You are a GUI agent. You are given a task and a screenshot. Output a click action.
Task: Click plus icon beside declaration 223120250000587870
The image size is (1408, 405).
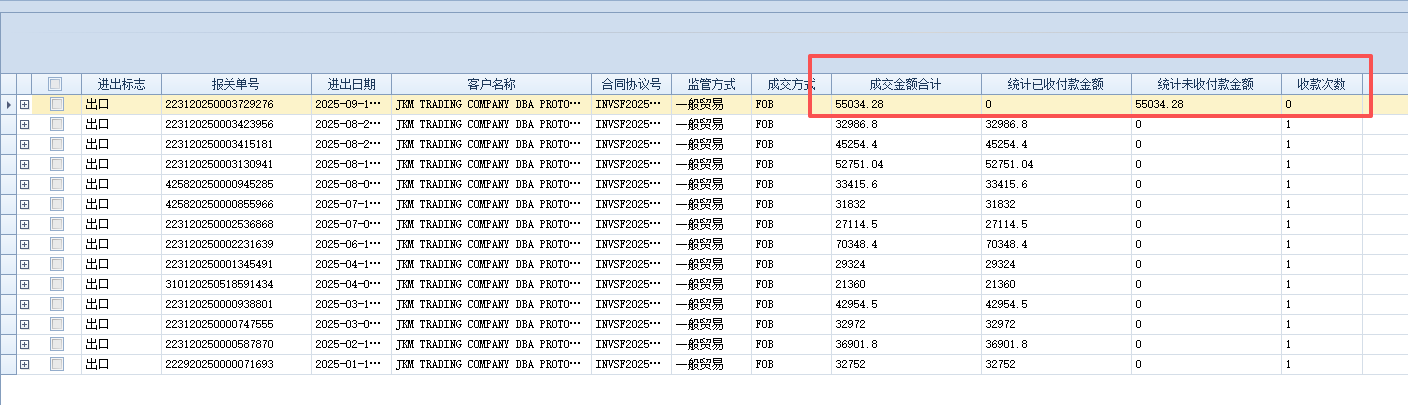[25, 344]
